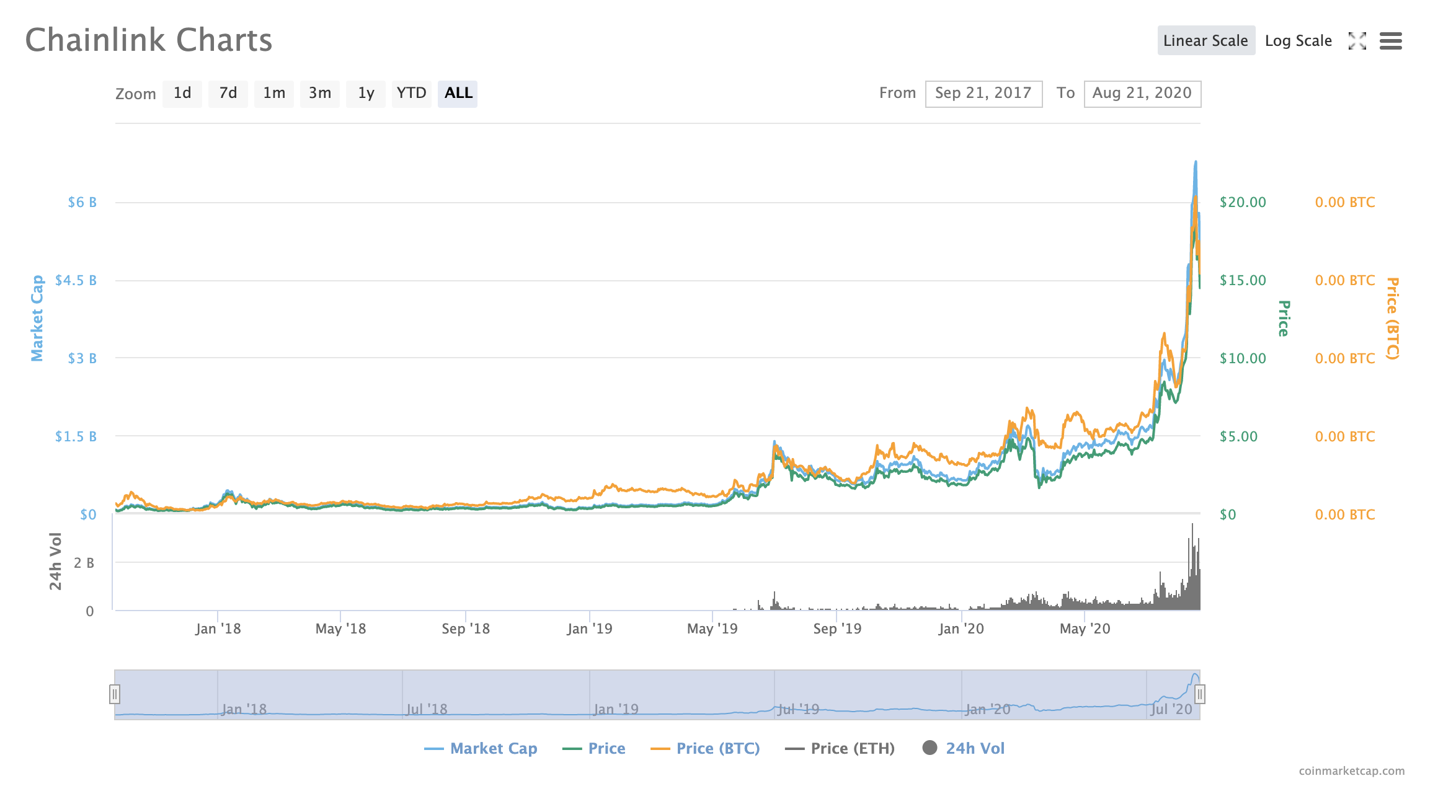Toggle Market Cap series in legend
The image size is (1456, 812).
pyautogui.click(x=494, y=748)
